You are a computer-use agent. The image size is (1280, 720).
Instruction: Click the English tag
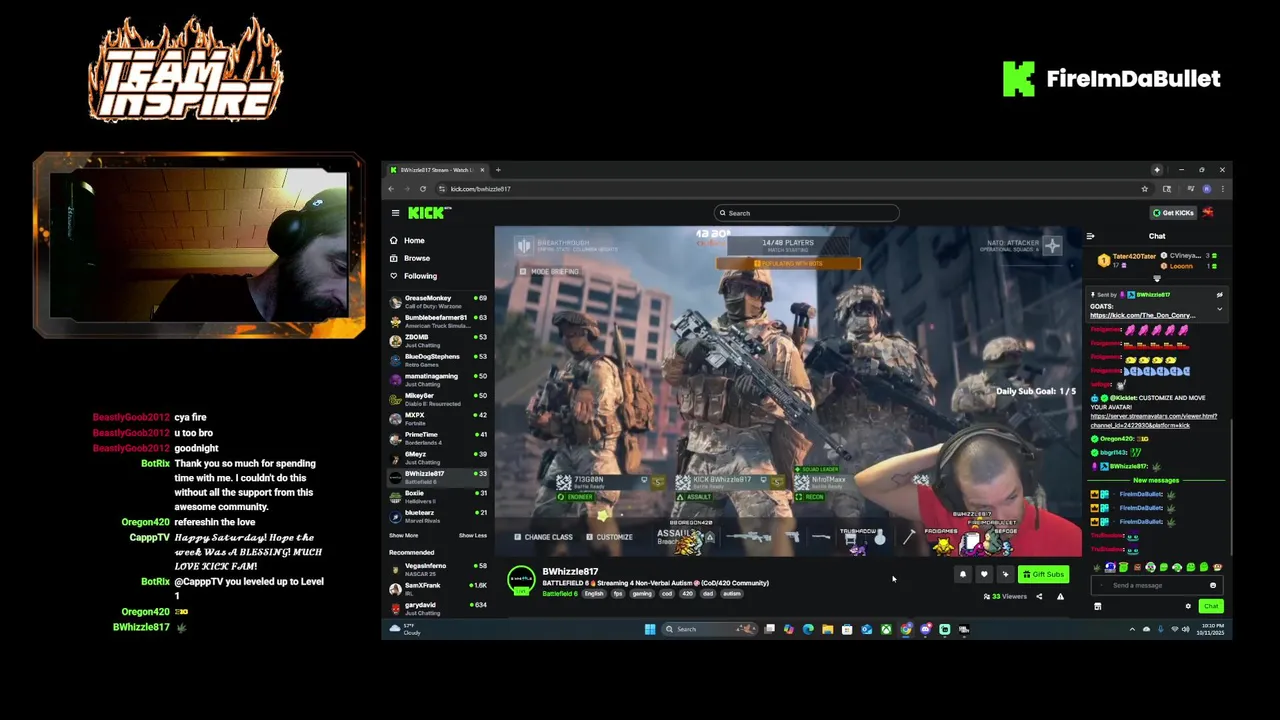[x=594, y=594]
